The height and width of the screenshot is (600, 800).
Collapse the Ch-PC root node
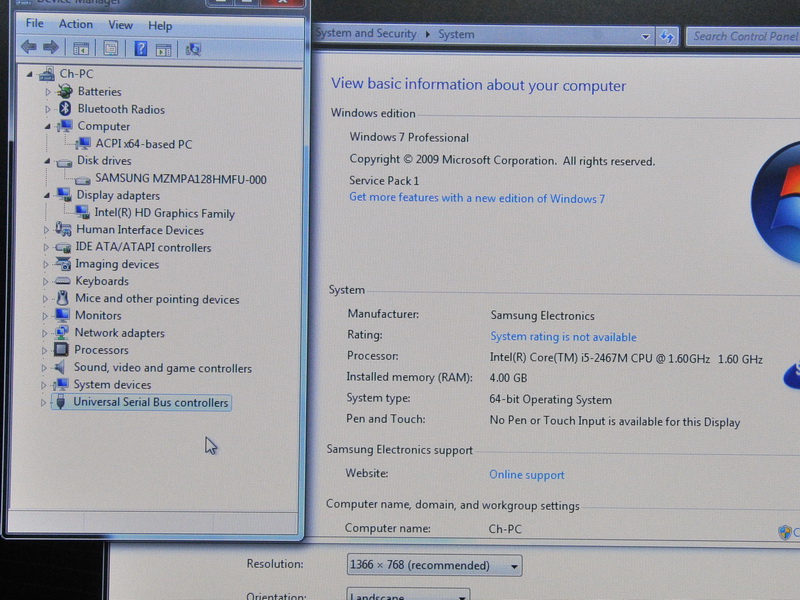tap(30, 74)
